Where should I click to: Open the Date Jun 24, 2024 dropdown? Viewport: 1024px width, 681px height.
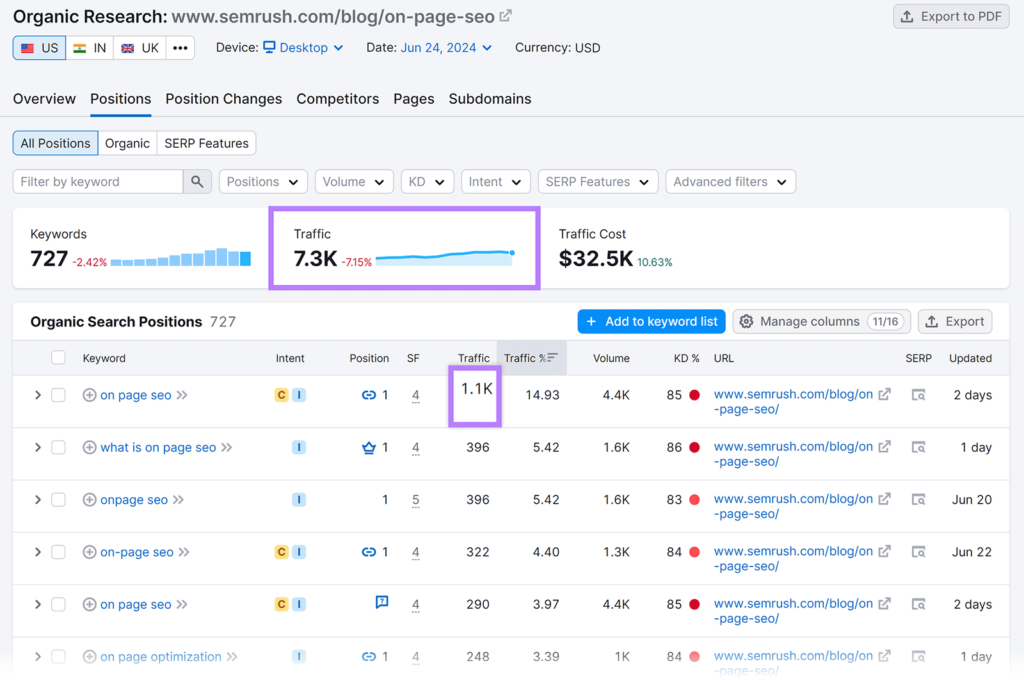(446, 48)
